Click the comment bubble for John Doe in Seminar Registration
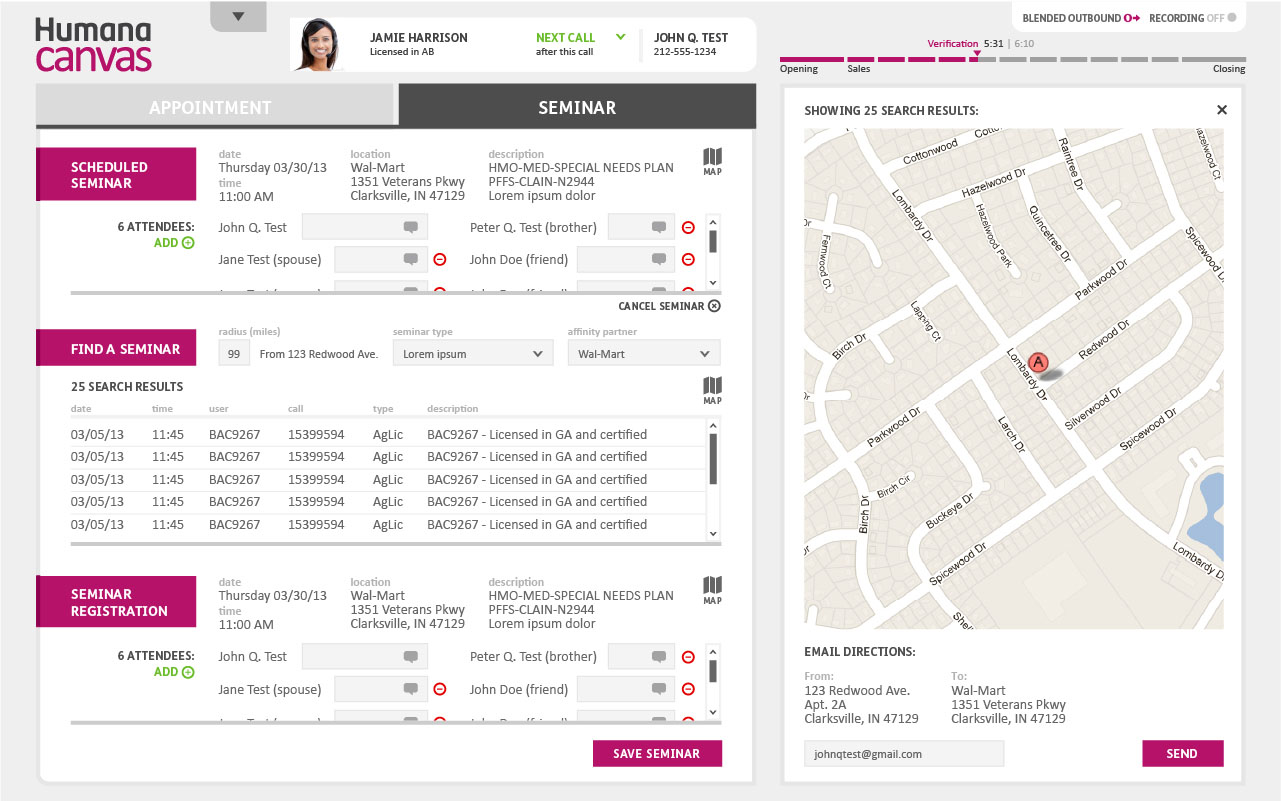Image resolution: width=1281 pixels, height=801 pixels. click(658, 689)
